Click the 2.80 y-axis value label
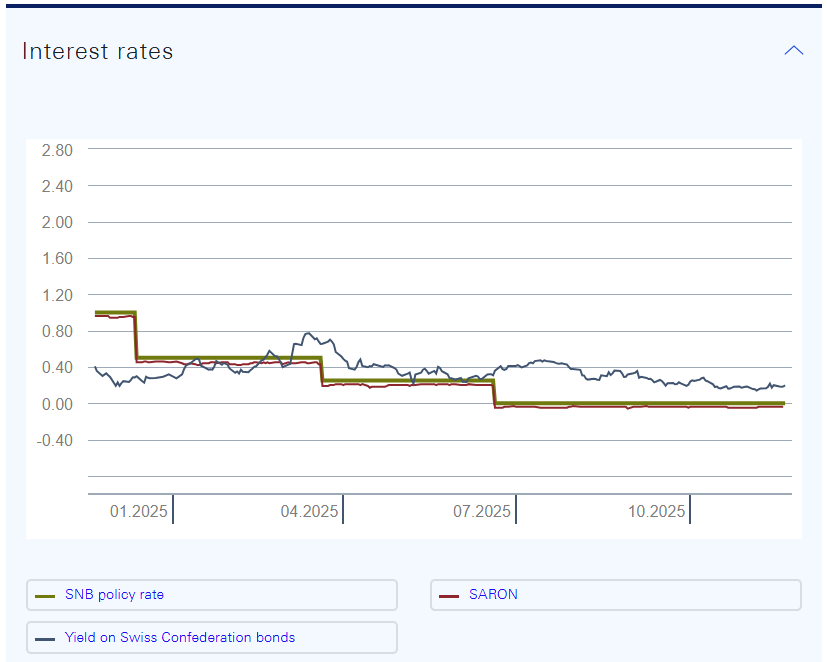This screenshot has width=827, height=662. coord(56,150)
